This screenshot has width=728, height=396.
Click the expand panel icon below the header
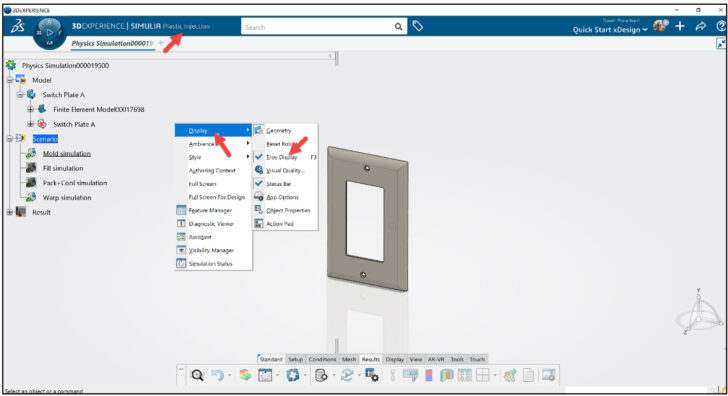click(x=721, y=44)
